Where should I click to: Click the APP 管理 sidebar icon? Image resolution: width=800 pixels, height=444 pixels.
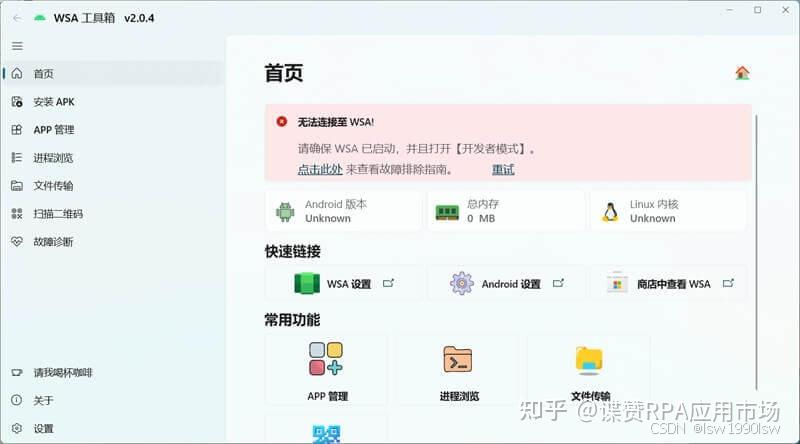17,130
